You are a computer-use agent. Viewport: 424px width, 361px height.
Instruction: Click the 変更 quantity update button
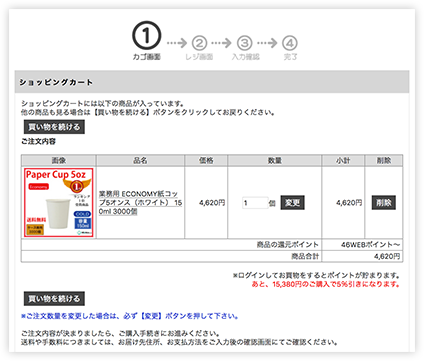[292, 203]
